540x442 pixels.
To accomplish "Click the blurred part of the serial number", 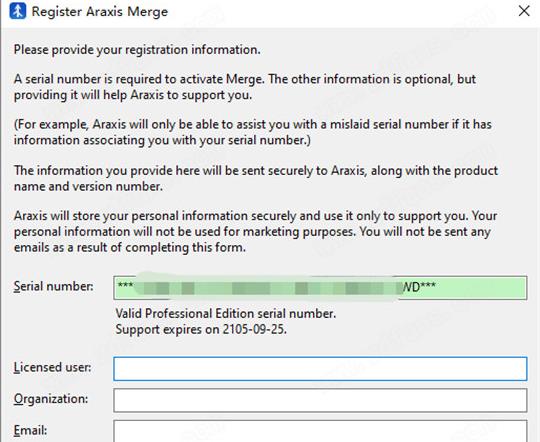I will click(x=265, y=288).
